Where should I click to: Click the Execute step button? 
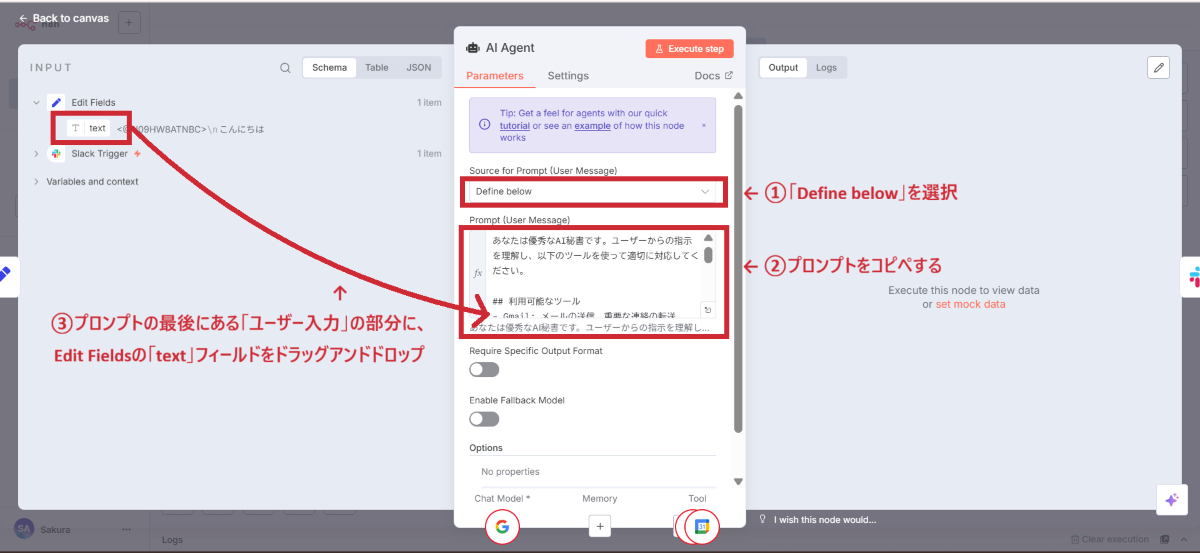tap(689, 48)
